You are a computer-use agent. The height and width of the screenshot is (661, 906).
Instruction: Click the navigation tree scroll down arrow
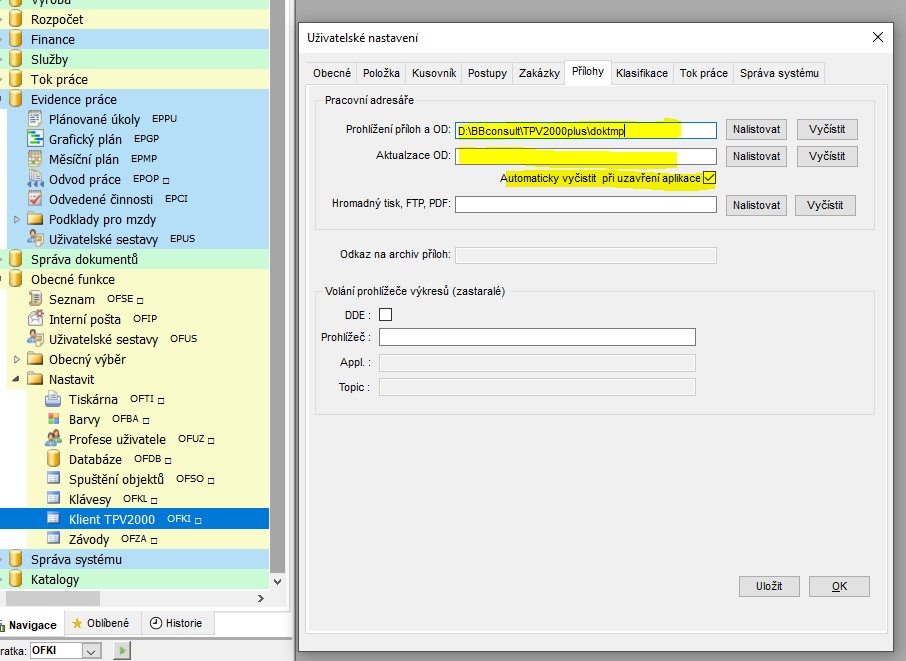pos(277,582)
